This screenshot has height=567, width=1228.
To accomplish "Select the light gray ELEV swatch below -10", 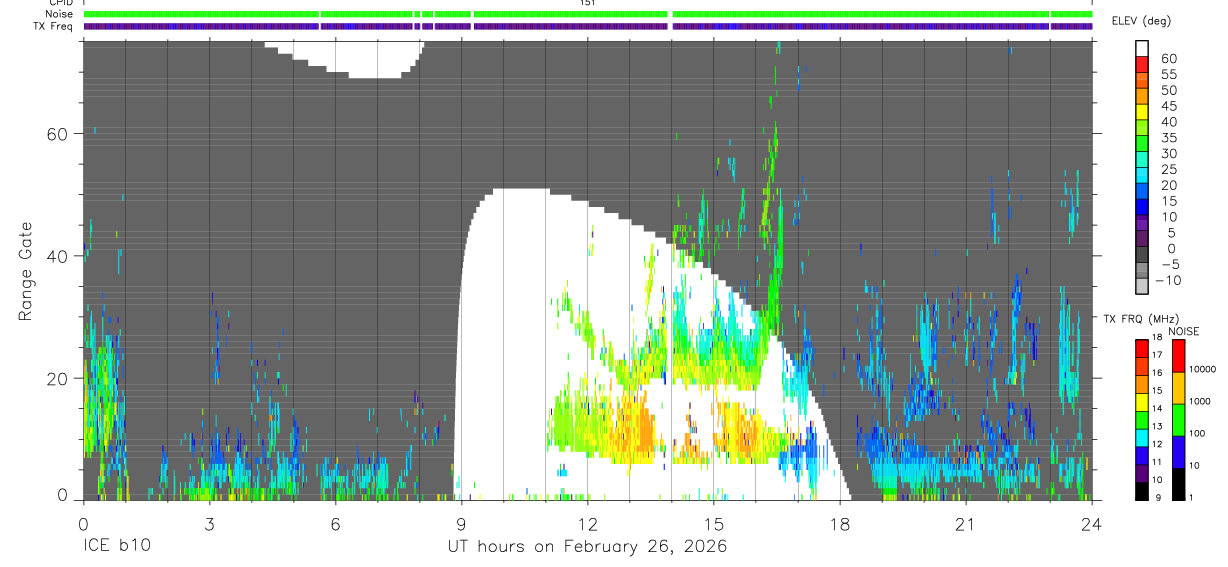I will (x=1141, y=286).
